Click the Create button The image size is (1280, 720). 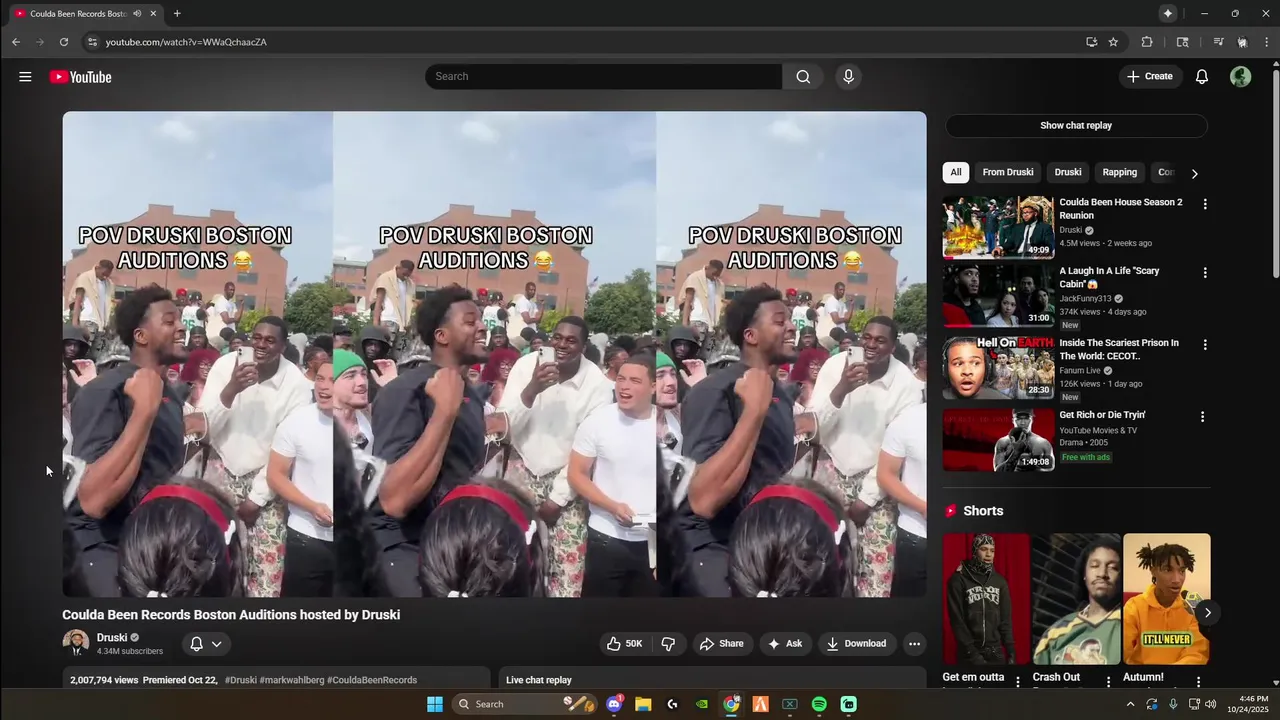(1150, 77)
